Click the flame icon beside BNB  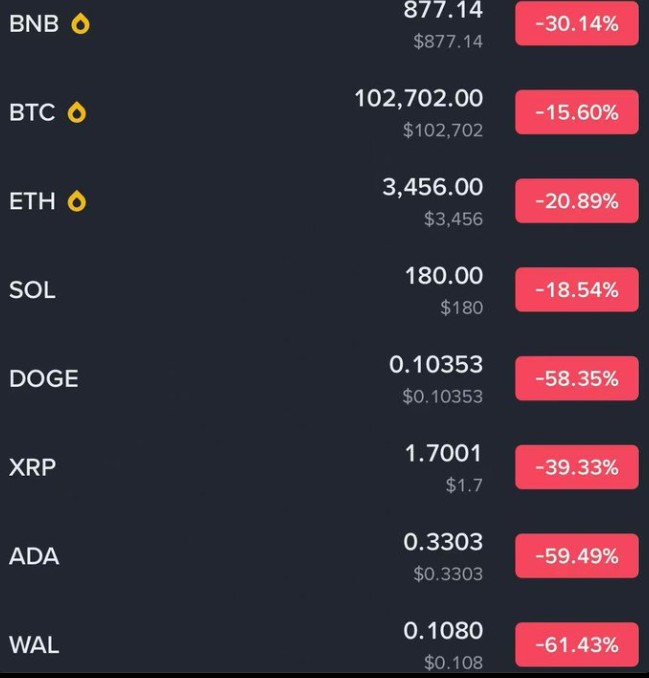click(80, 25)
